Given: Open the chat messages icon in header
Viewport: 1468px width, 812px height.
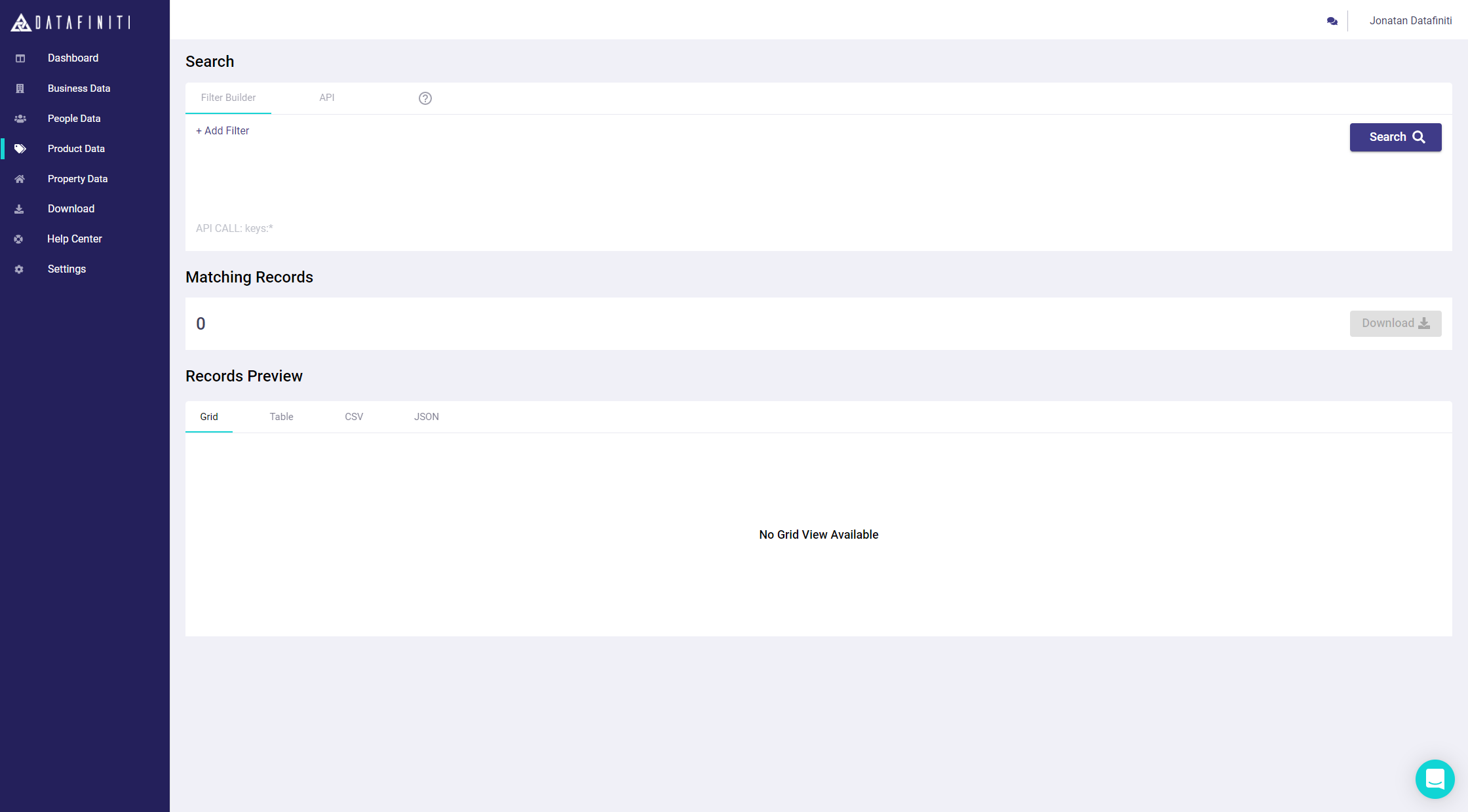Looking at the screenshot, I should (1332, 21).
